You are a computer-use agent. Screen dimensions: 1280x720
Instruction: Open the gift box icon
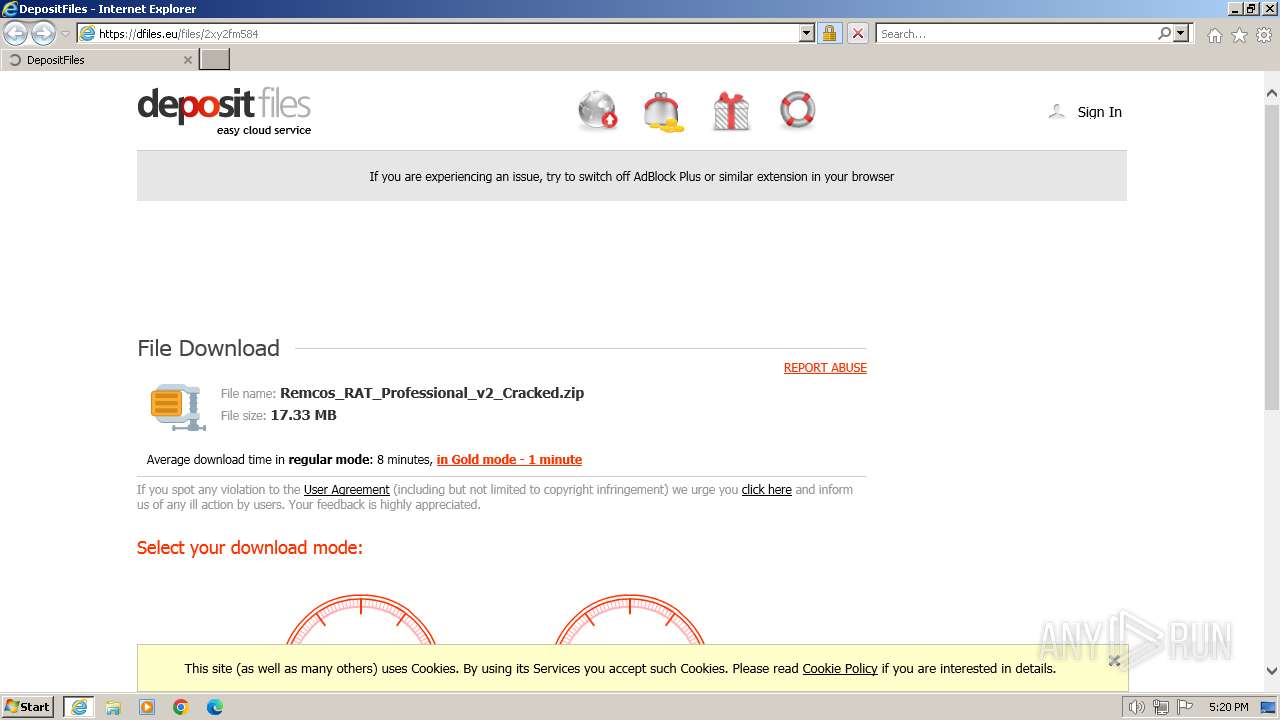tap(731, 111)
